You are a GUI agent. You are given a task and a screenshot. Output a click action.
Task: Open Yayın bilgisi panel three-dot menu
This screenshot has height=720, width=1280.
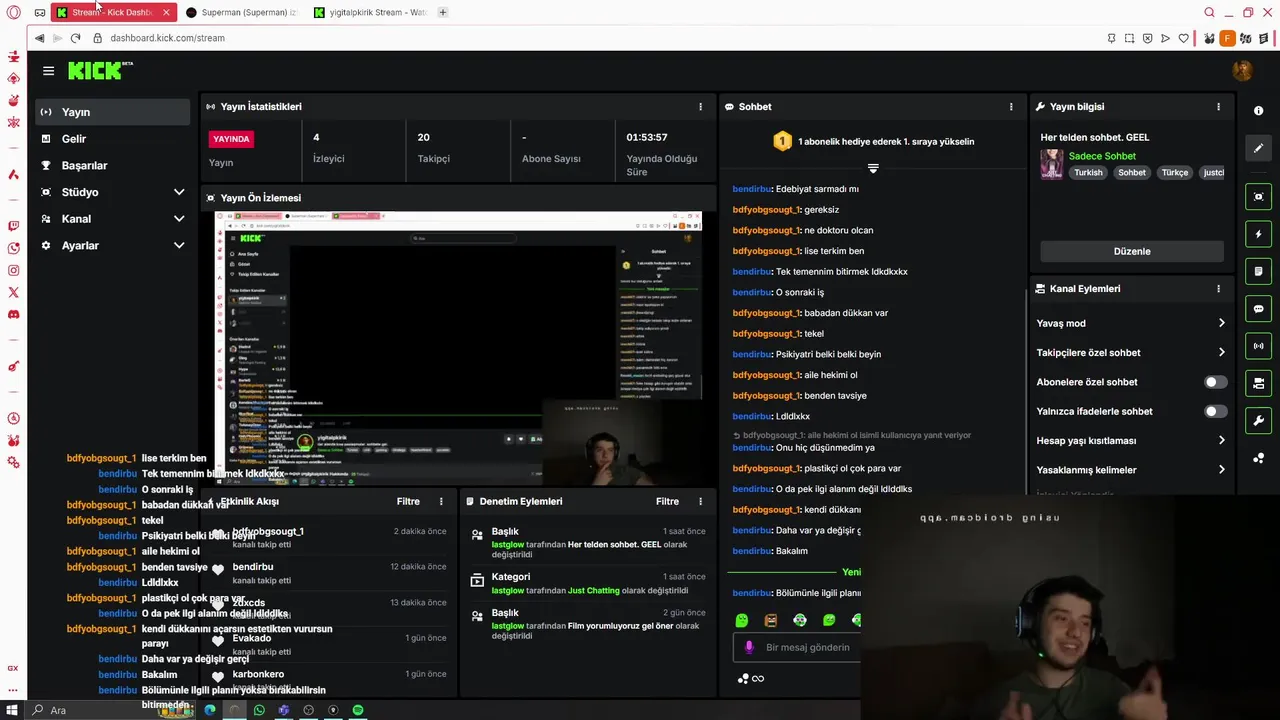pos(1218,106)
